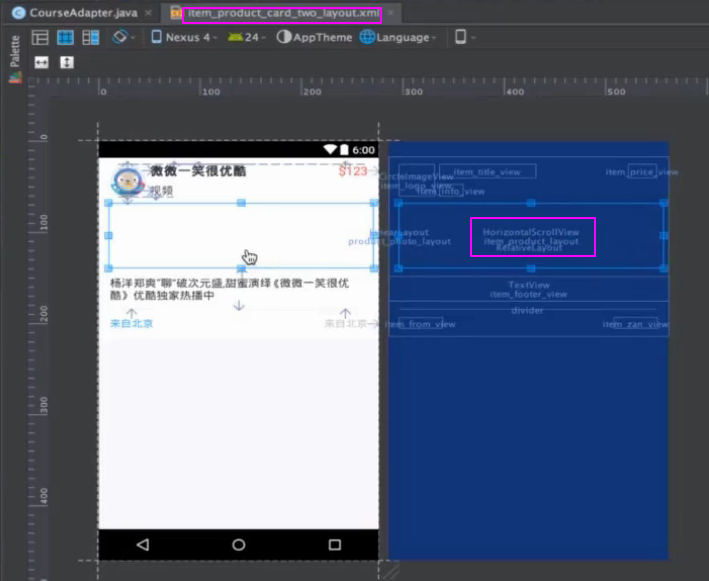Expand the Language selector dropdown
709x581 pixels.
click(x=399, y=37)
